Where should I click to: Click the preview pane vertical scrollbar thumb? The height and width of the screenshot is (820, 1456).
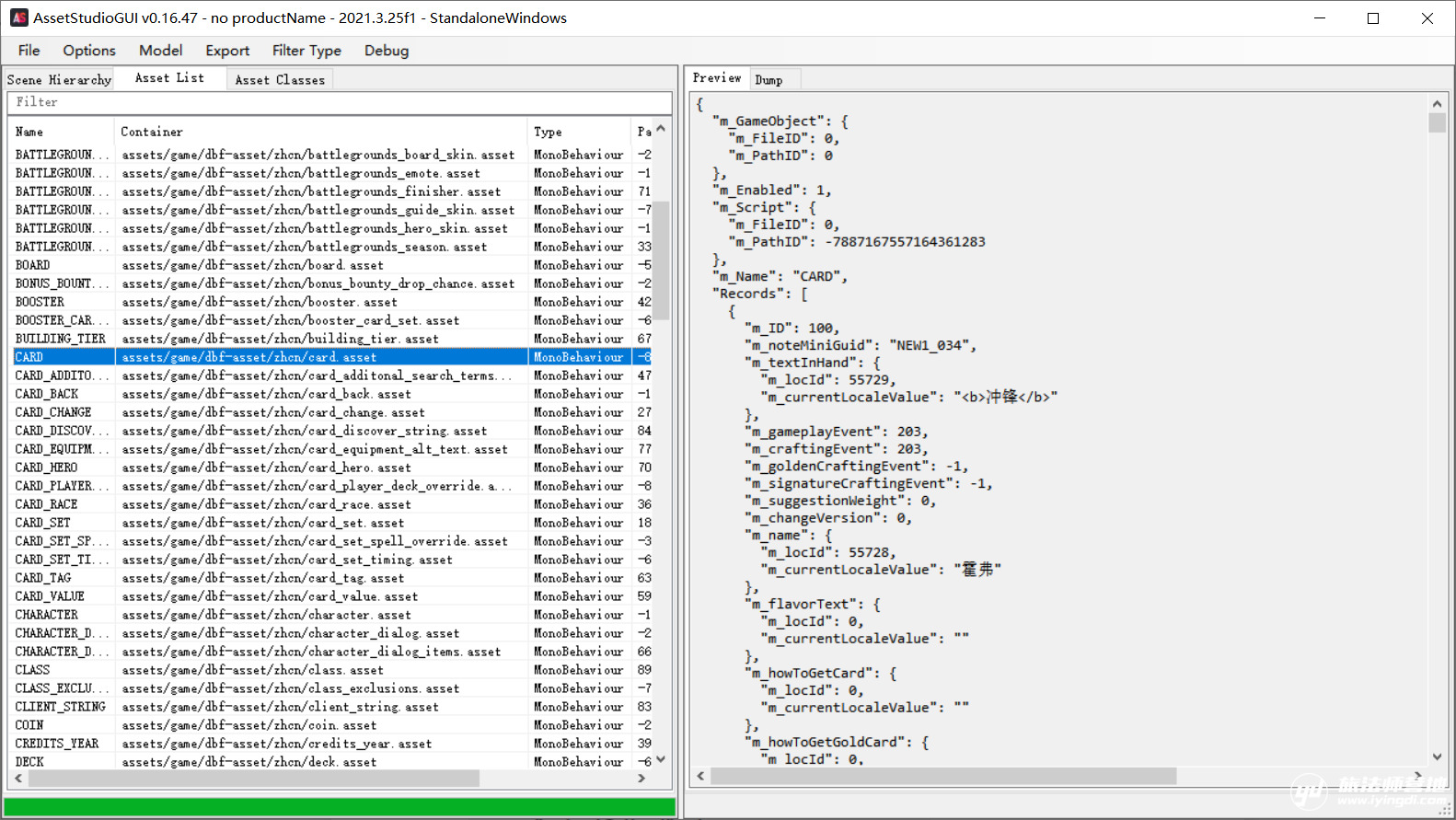pyautogui.click(x=1438, y=123)
